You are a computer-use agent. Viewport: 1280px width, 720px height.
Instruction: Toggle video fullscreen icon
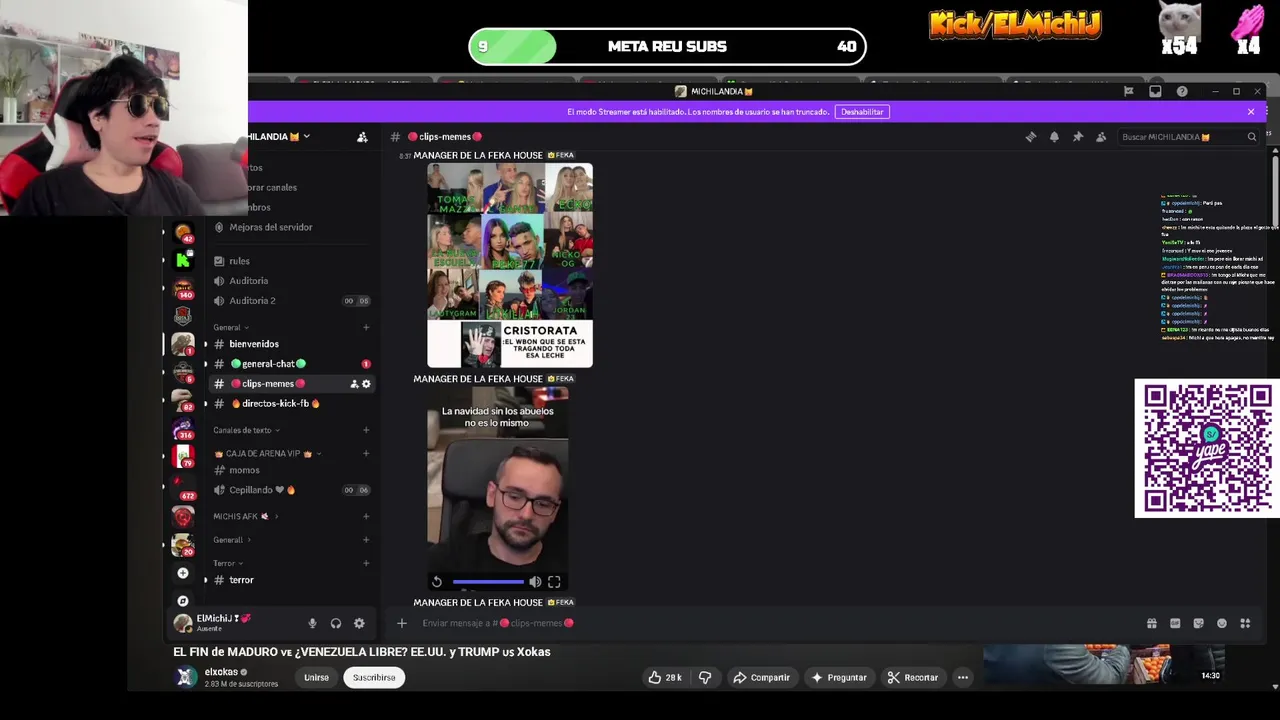[x=554, y=582]
